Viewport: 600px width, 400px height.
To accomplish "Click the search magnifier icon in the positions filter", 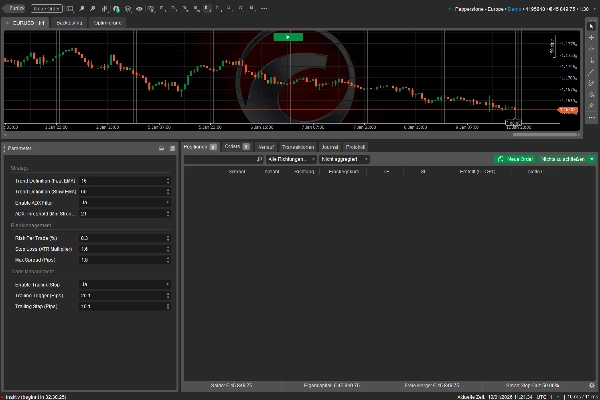I will (x=259, y=159).
